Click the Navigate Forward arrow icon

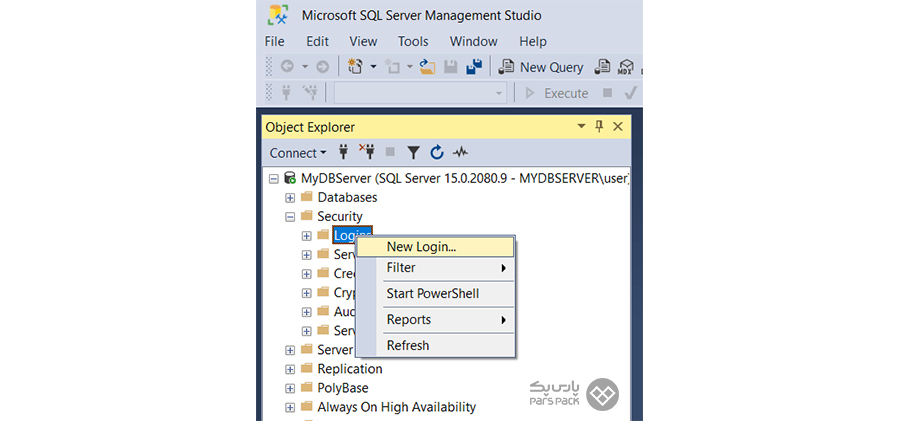323,67
